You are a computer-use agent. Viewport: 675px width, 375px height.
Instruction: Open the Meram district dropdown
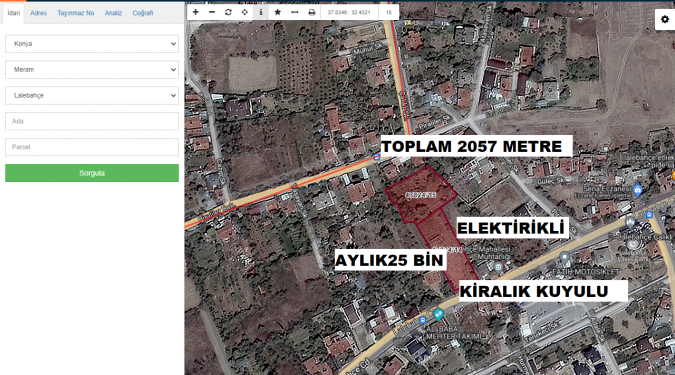[92, 70]
